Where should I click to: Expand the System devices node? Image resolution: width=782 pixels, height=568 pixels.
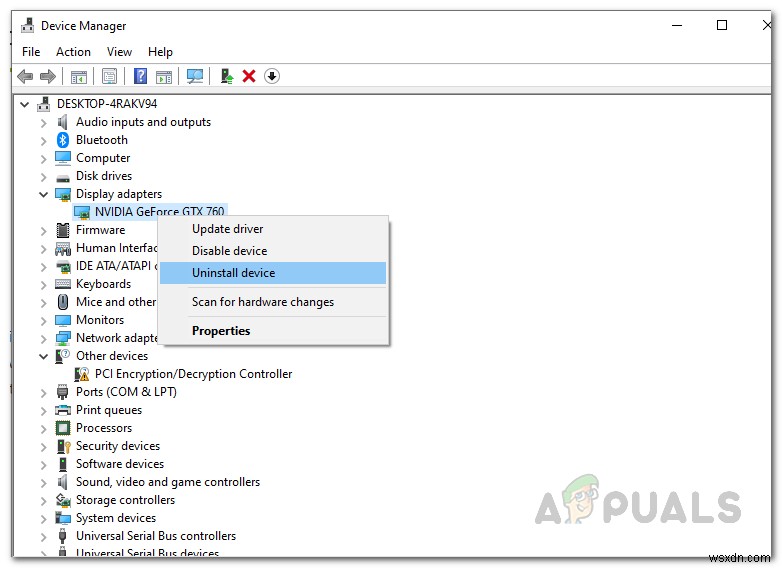(x=43, y=518)
